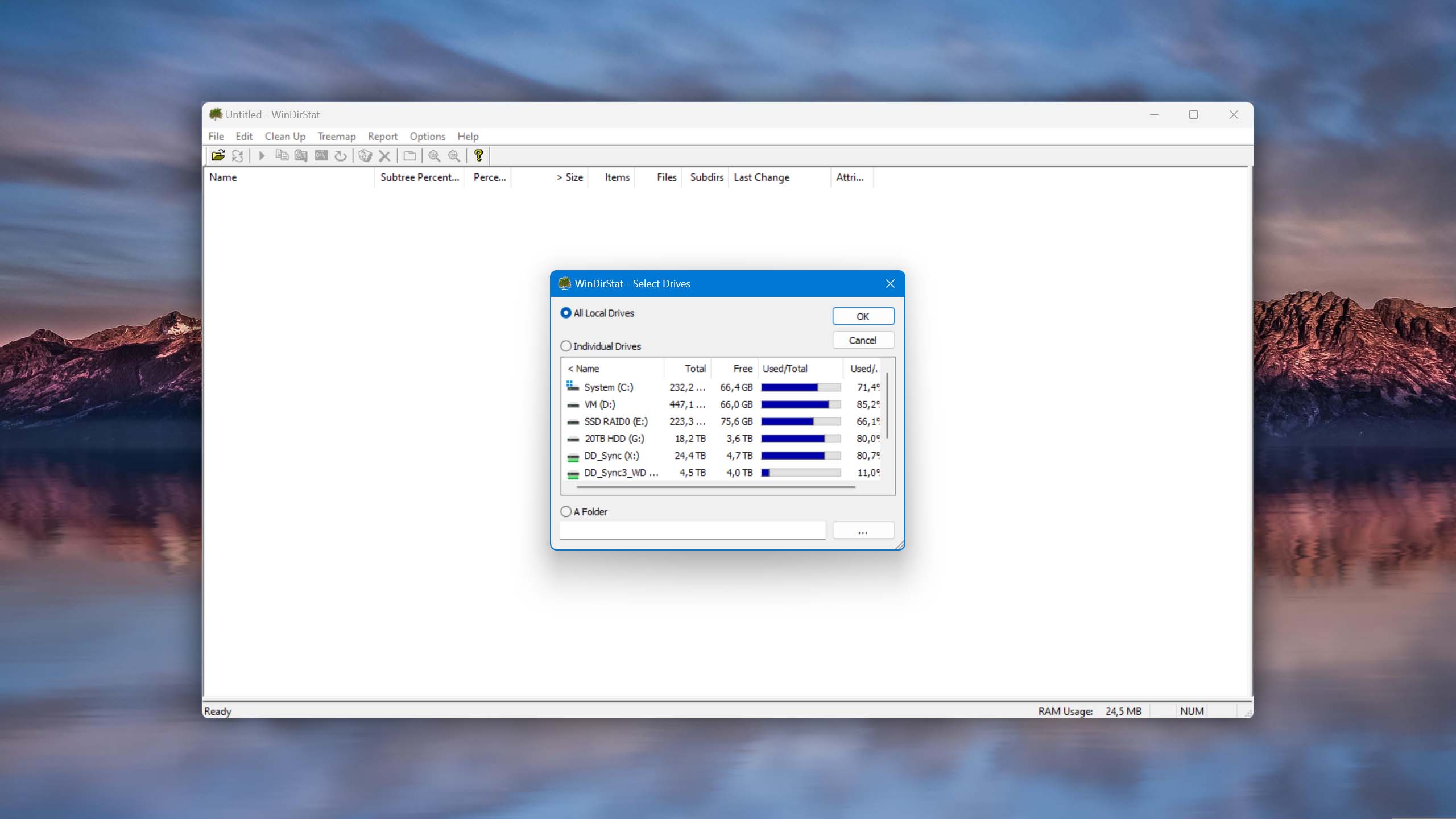Sort drives by Name column header

click(x=613, y=369)
